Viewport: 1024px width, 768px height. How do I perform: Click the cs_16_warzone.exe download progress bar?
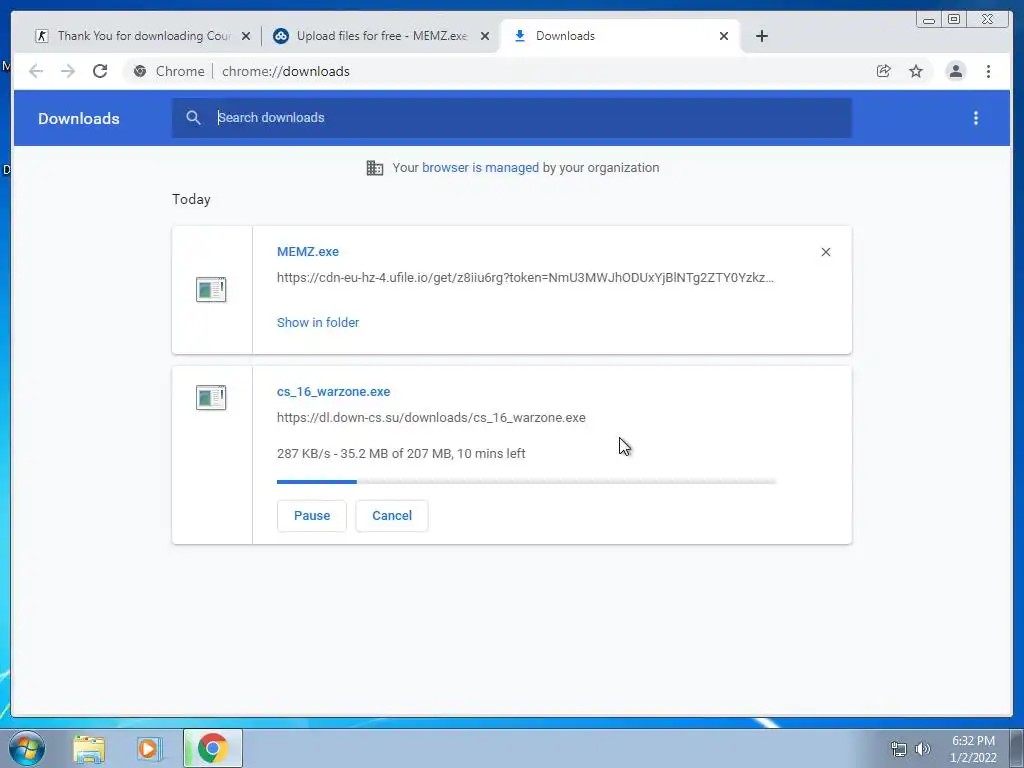[526, 482]
